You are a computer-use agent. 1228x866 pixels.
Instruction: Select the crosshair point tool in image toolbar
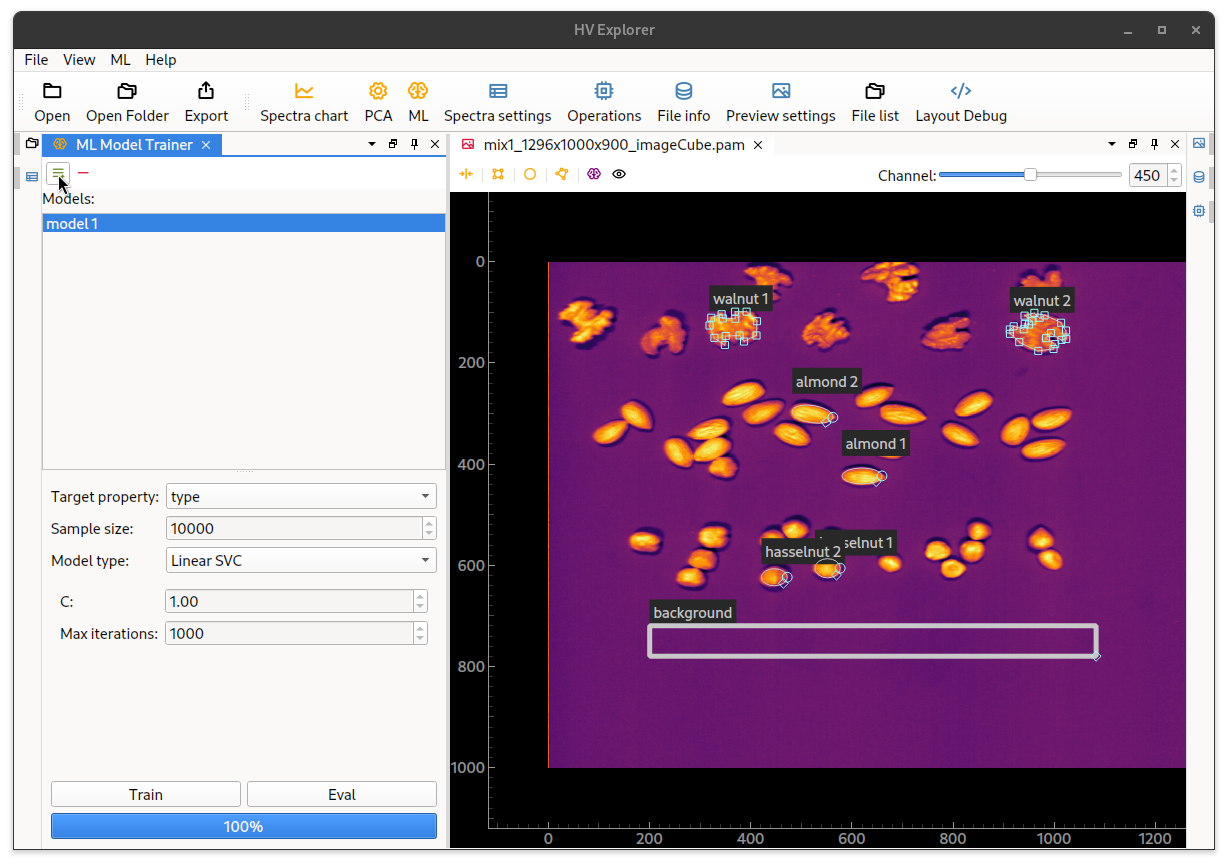[466, 174]
